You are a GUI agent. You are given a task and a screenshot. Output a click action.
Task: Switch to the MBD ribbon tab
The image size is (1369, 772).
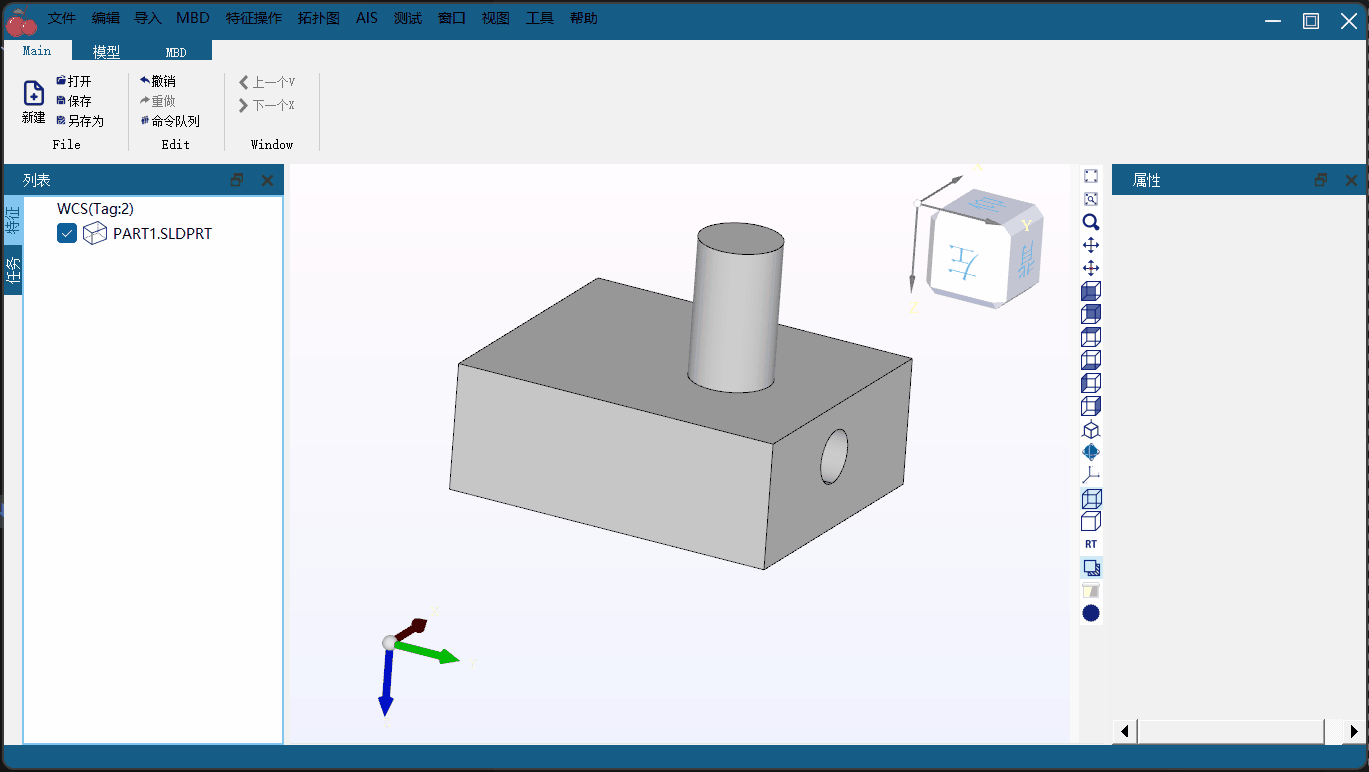tap(176, 52)
